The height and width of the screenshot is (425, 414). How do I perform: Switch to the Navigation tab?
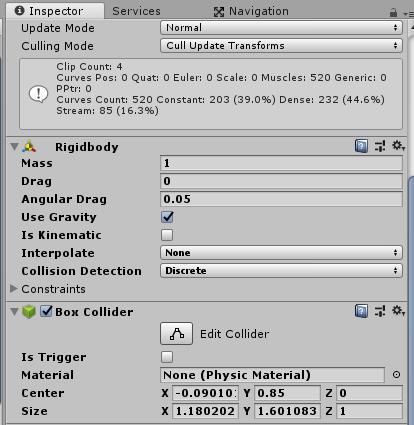pos(251,11)
